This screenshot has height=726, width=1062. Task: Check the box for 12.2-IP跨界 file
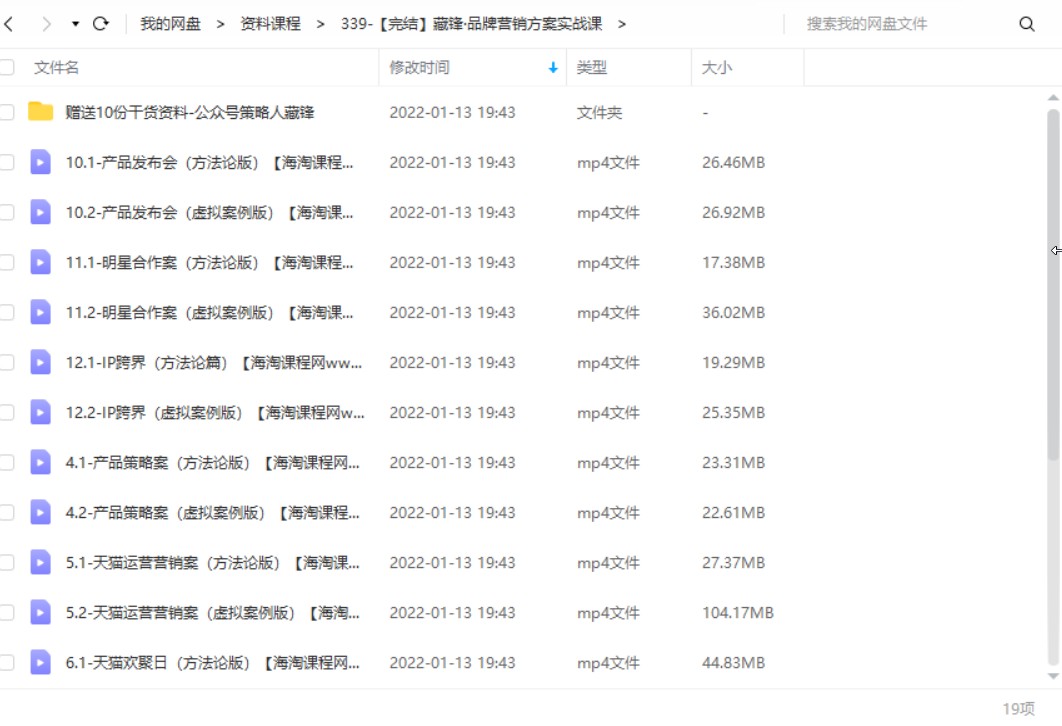[7, 412]
